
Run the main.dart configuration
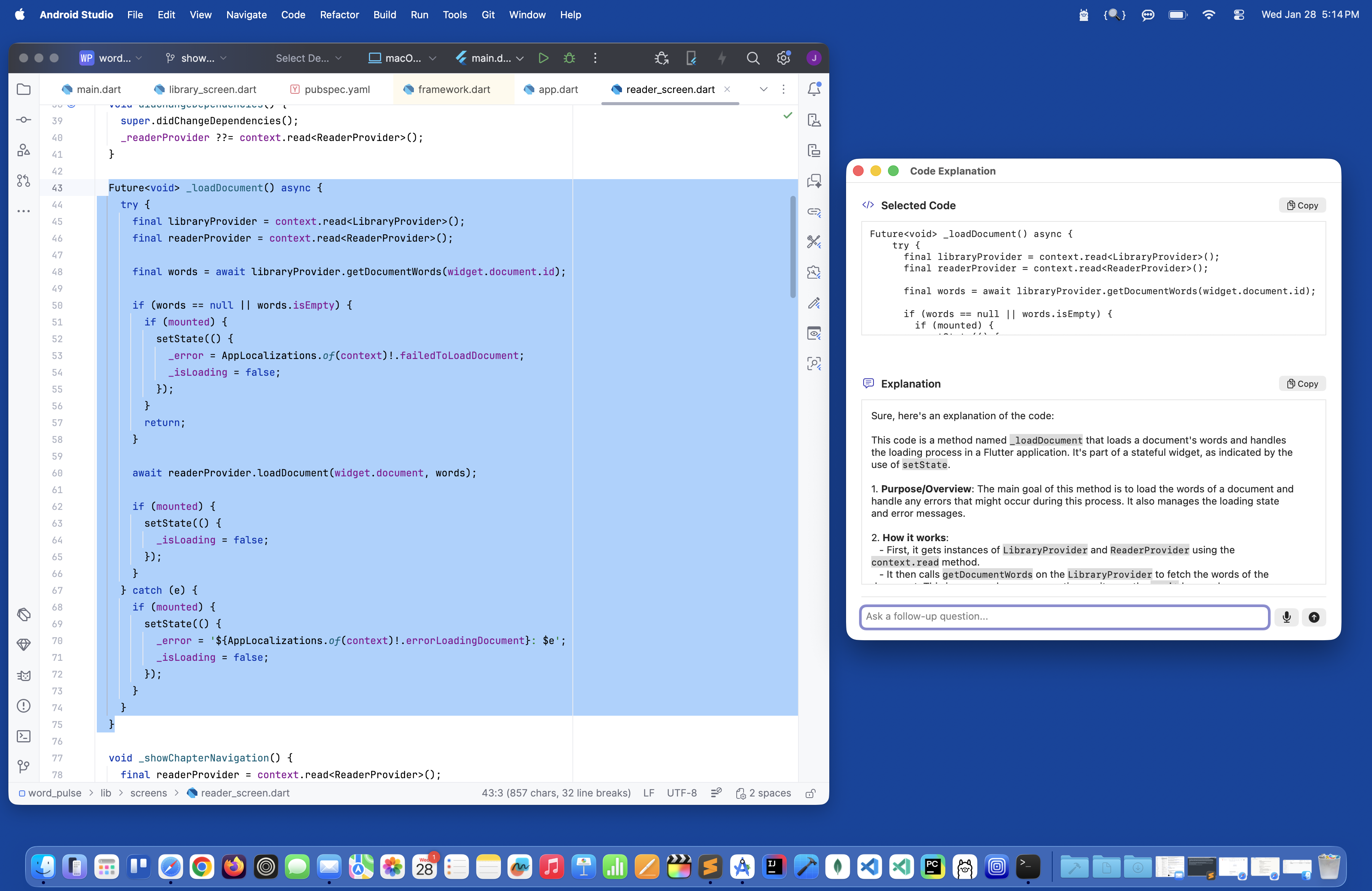coord(542,58)
